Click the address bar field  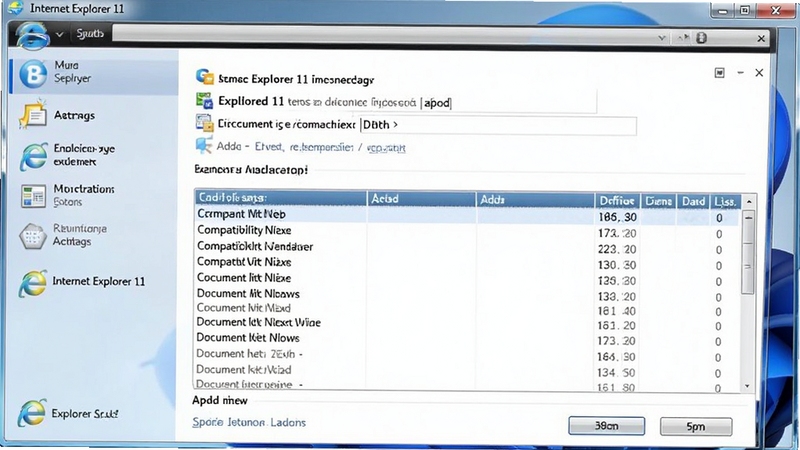(x=384, y=35)
